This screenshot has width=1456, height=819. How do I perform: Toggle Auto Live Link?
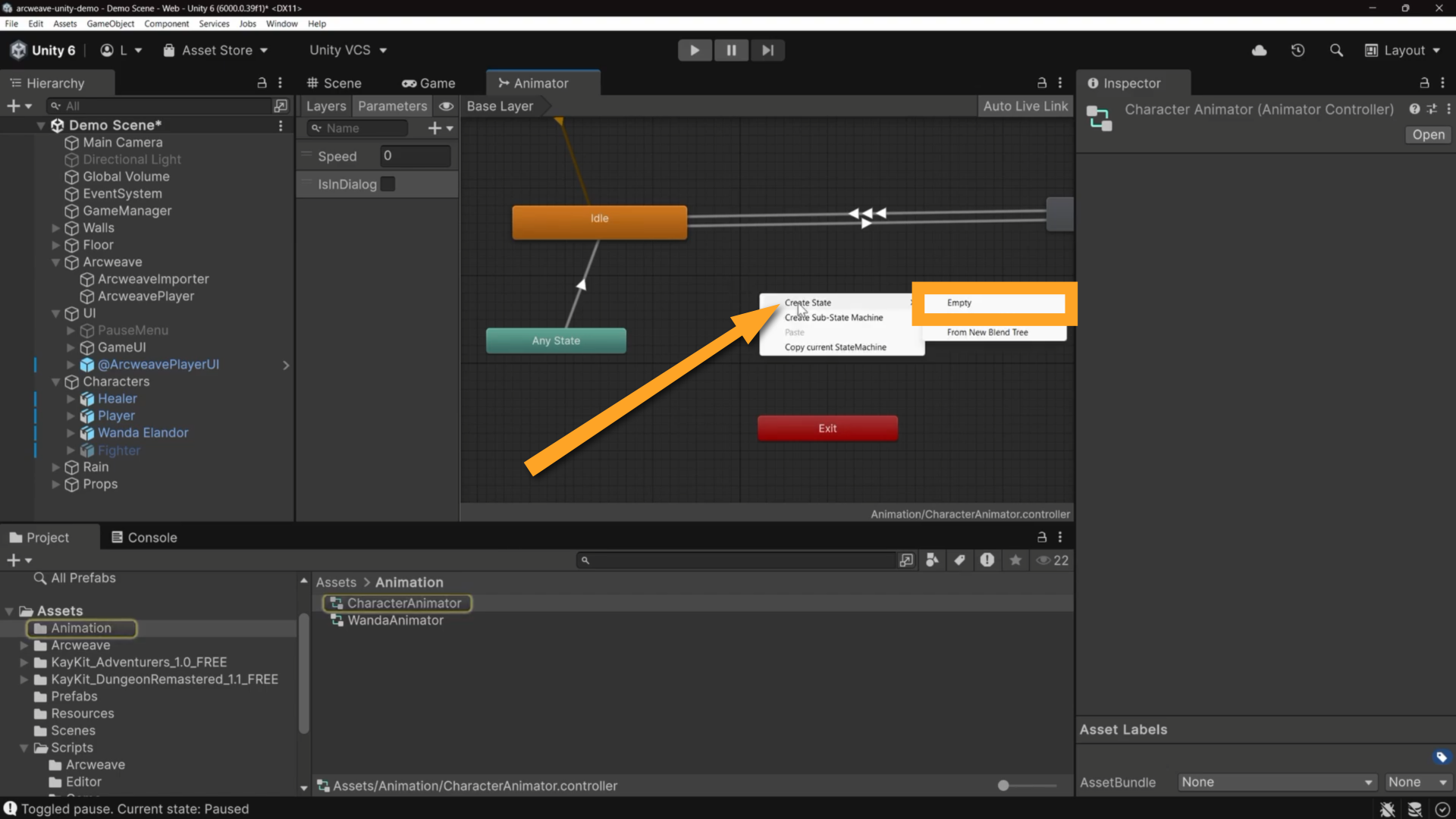point(1025,106)
